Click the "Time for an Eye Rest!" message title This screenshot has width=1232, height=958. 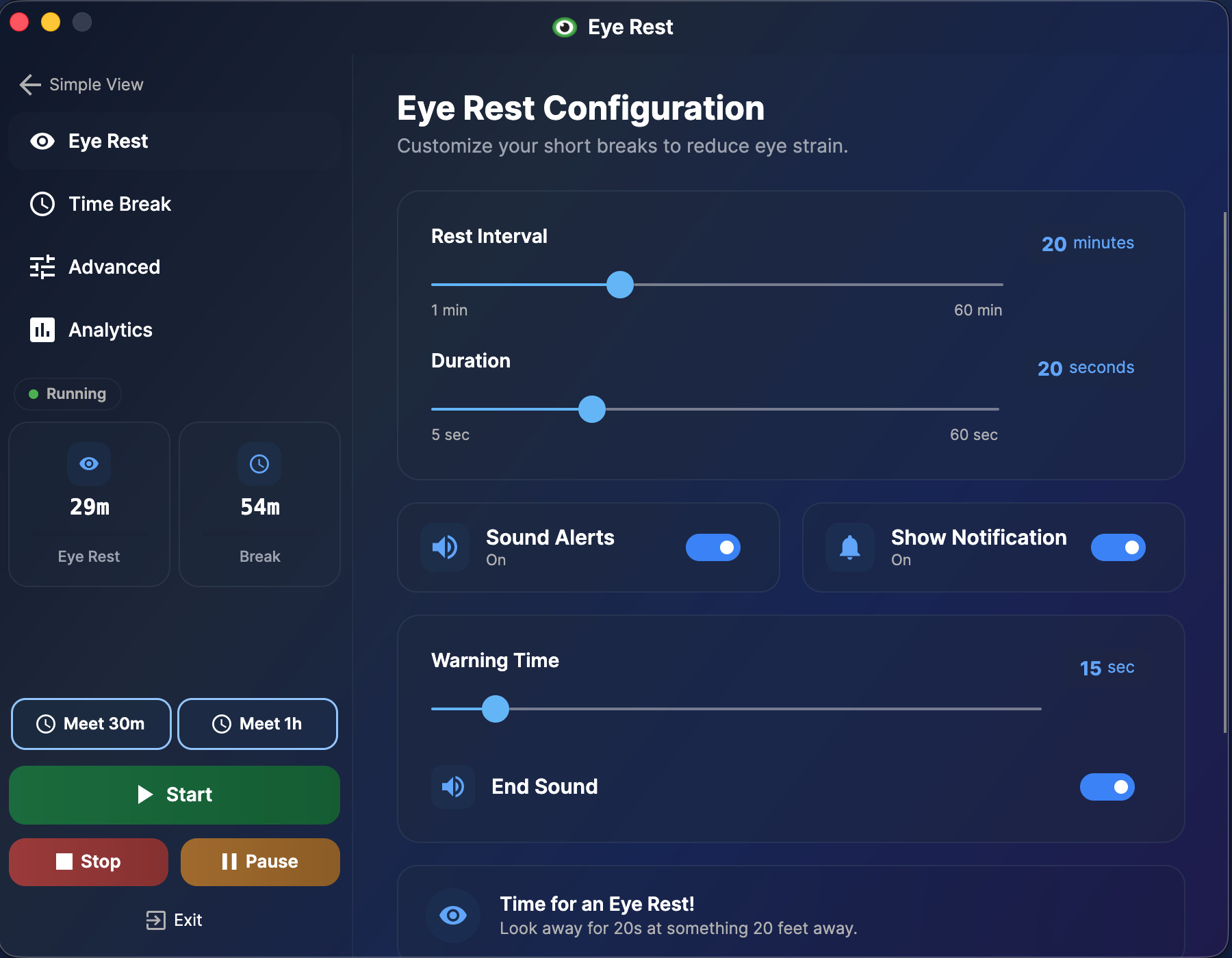(x=597, y=904)
